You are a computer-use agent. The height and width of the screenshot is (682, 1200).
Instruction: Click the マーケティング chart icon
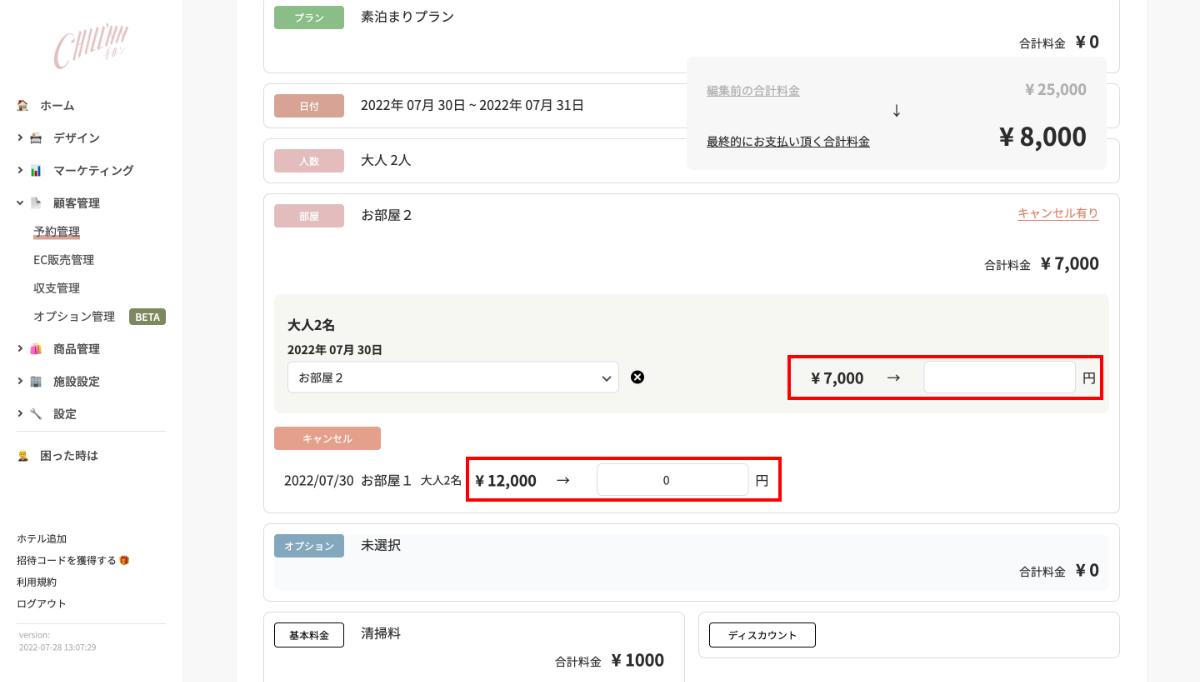pyautogui.click(x=36, y=171)
